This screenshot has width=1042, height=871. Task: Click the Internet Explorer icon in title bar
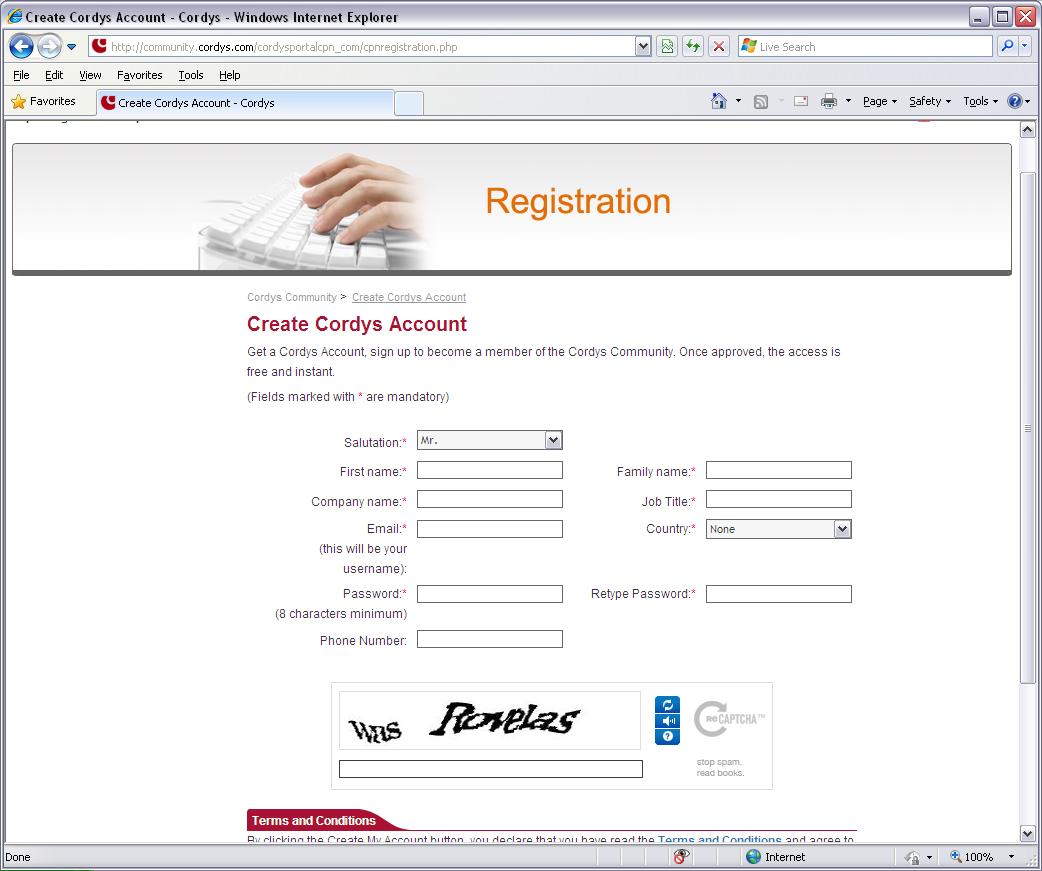click(x=14, y=17)
